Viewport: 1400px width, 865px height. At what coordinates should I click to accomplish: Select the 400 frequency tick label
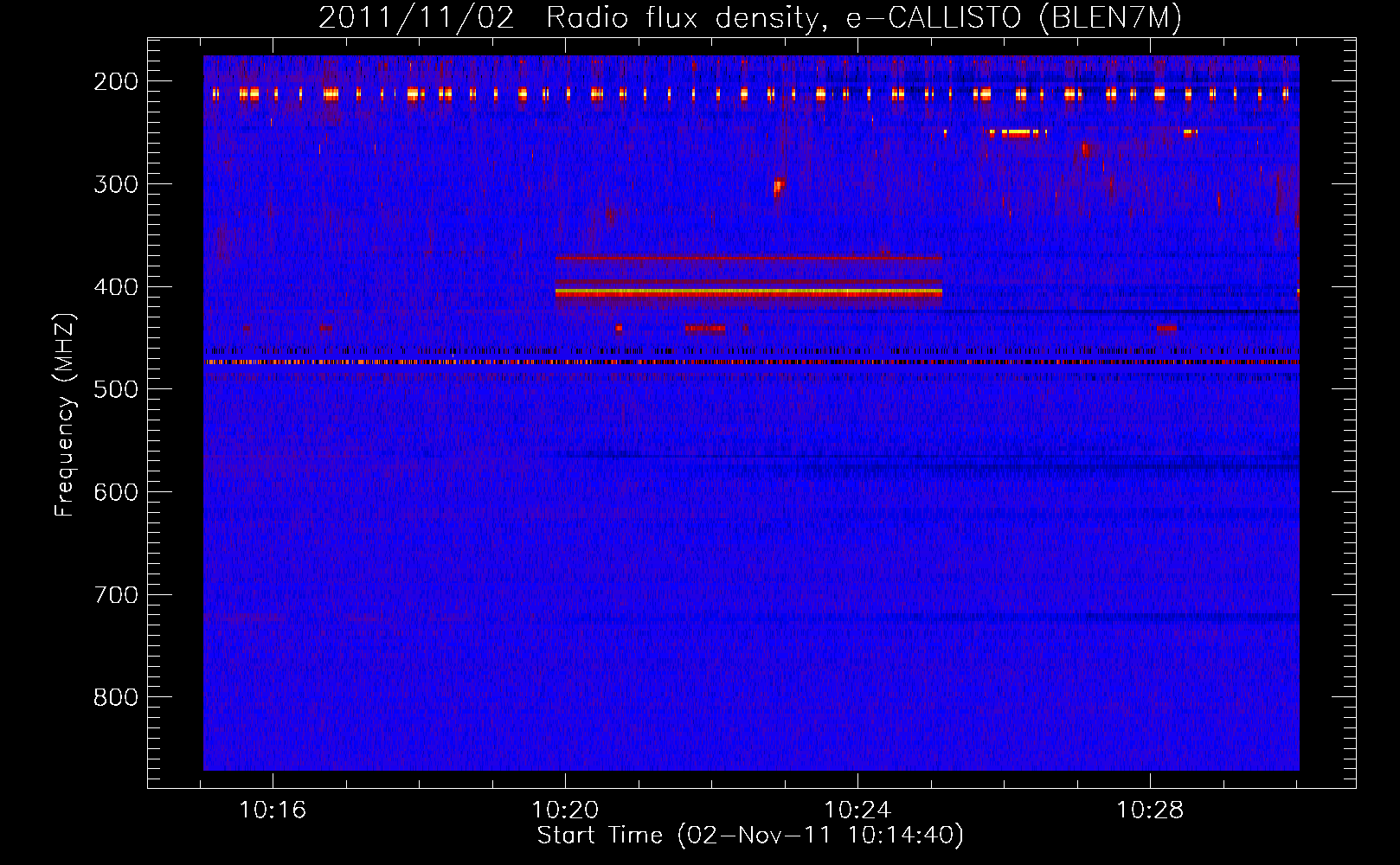click(x=116, y=287)
